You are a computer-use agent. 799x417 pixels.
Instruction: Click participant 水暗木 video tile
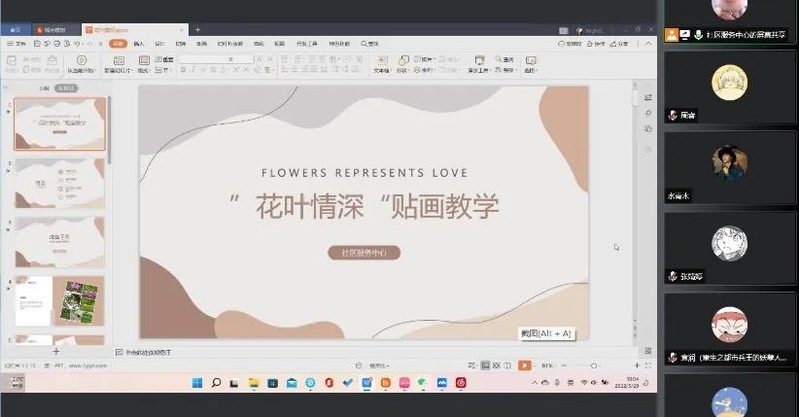(729, 168)
